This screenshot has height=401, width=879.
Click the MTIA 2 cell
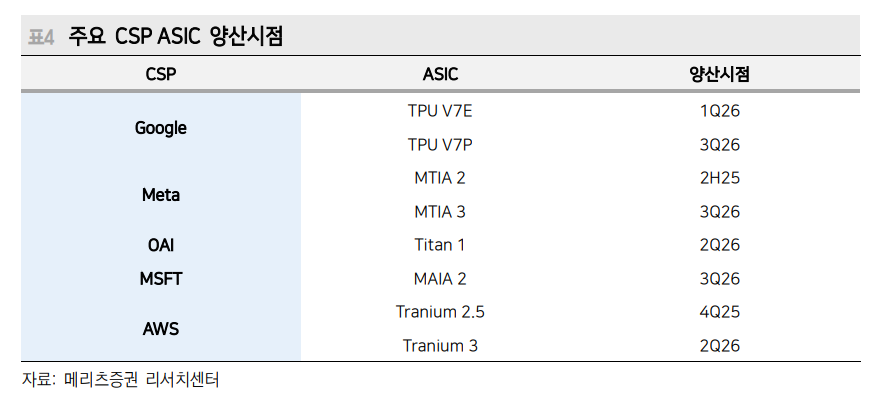pyautogui.click(x=440, y=178)
